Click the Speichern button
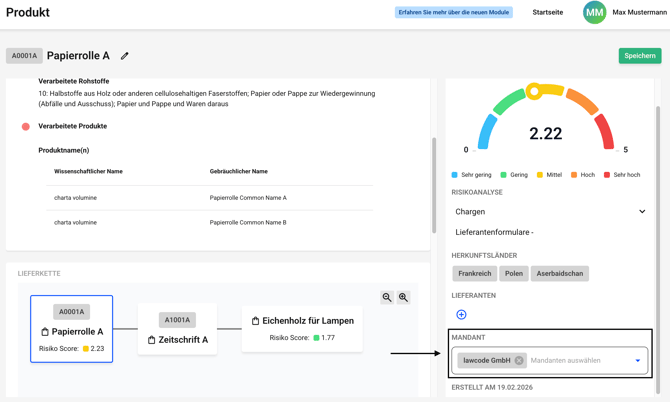The width and height of the screenshot is (670, 402). (639, 56)
